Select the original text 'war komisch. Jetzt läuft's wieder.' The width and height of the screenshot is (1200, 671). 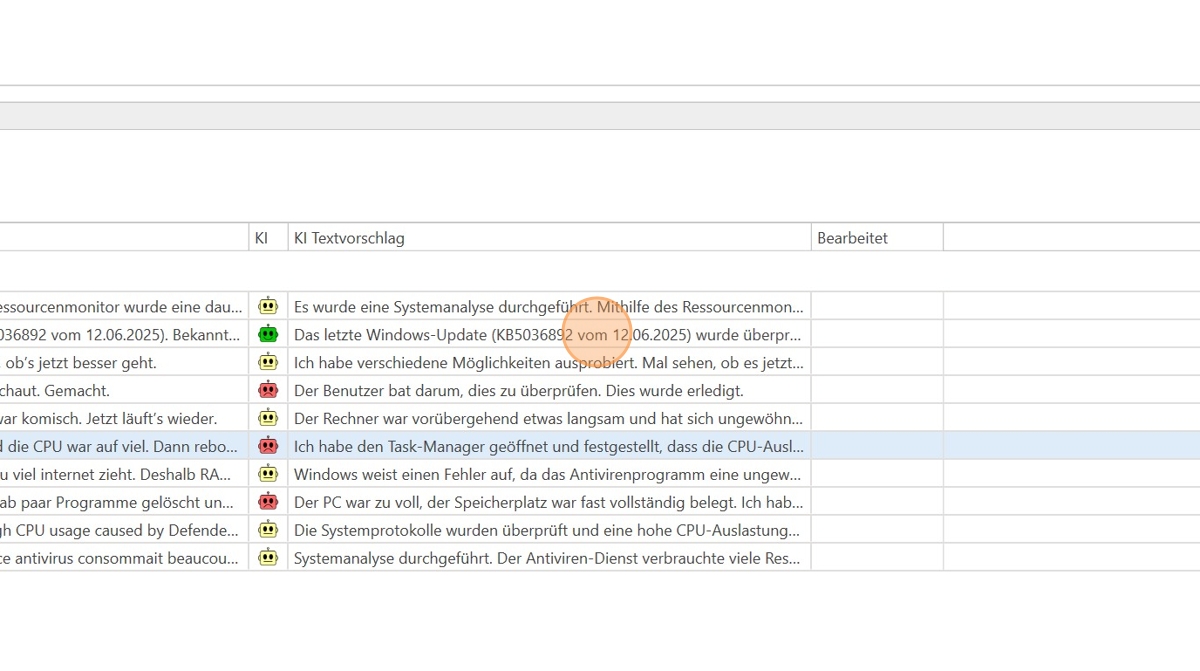pos(108,418)
